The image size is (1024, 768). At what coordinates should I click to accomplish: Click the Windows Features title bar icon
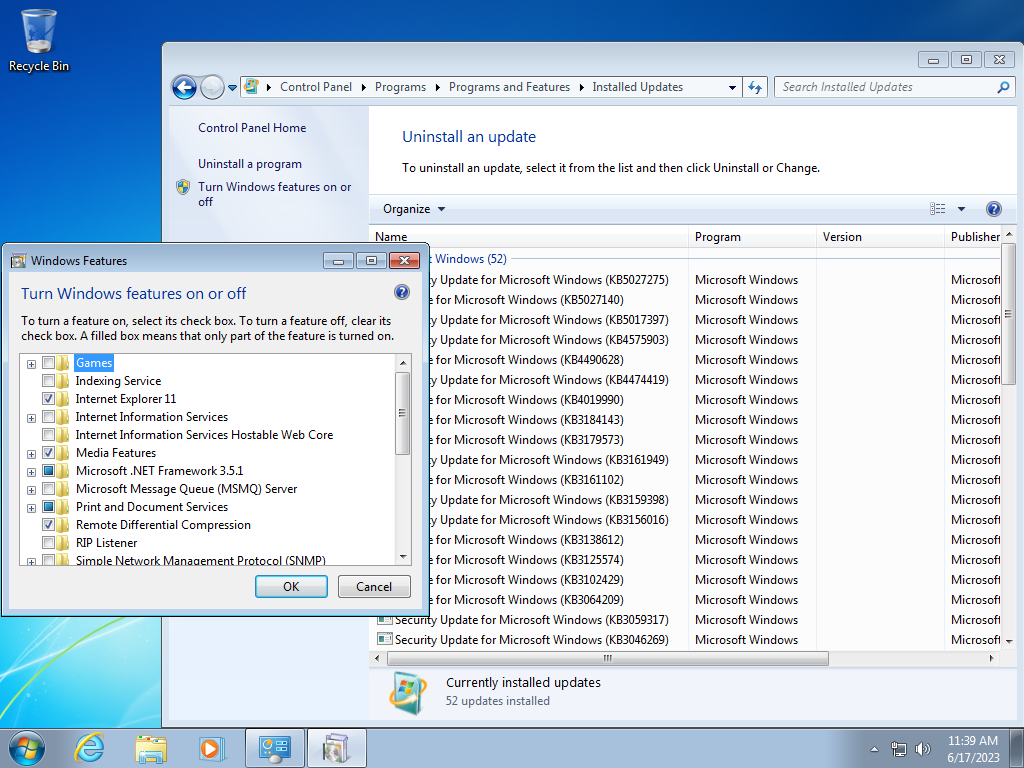click(x=18, y=261)
